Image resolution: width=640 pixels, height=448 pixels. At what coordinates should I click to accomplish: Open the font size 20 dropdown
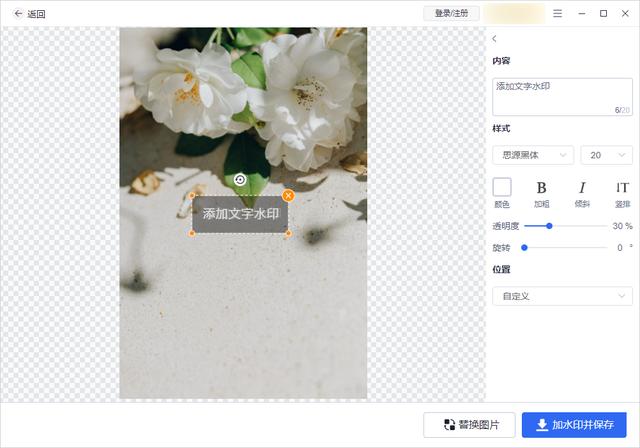pyautogui.click(x=607, y=155)
